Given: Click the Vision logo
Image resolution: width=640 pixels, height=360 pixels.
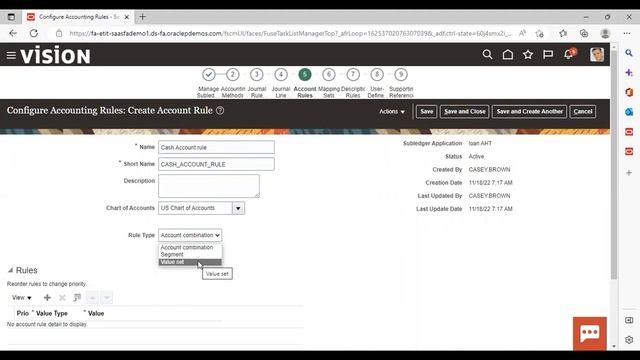Looking at the screenshot, I should click(x=56, y=55).
